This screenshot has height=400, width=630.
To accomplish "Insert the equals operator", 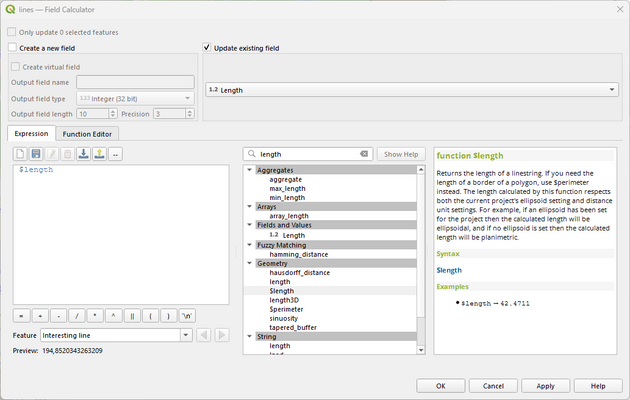I will (x=21, y=316).
